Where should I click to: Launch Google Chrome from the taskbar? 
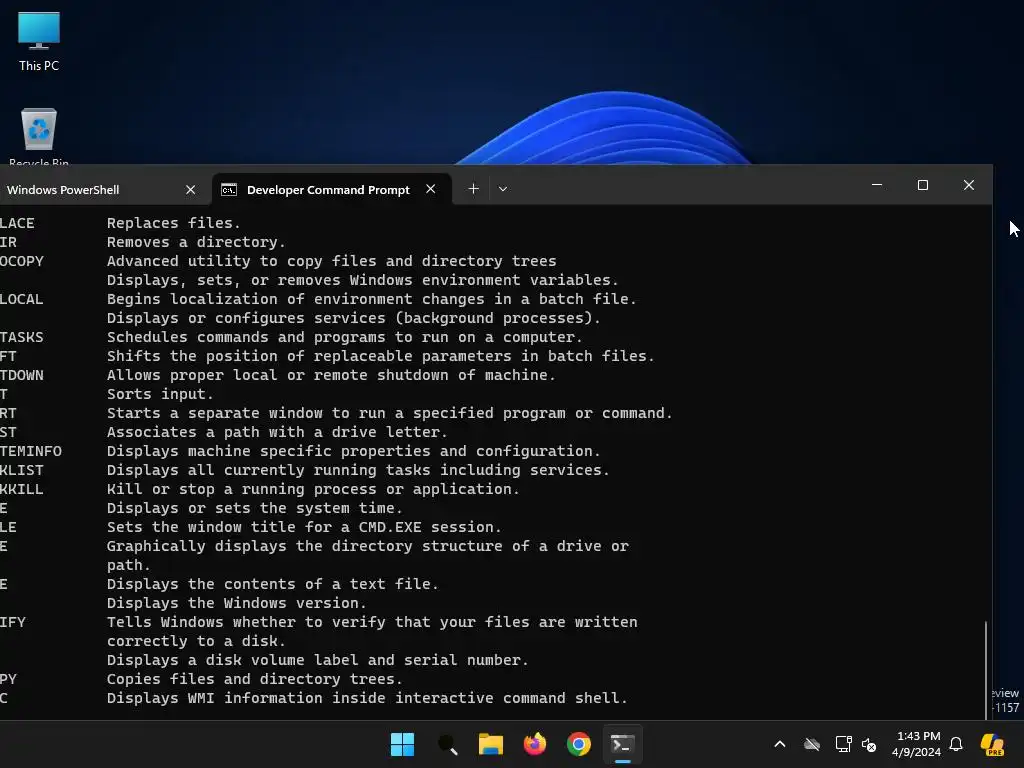[579, 744]
